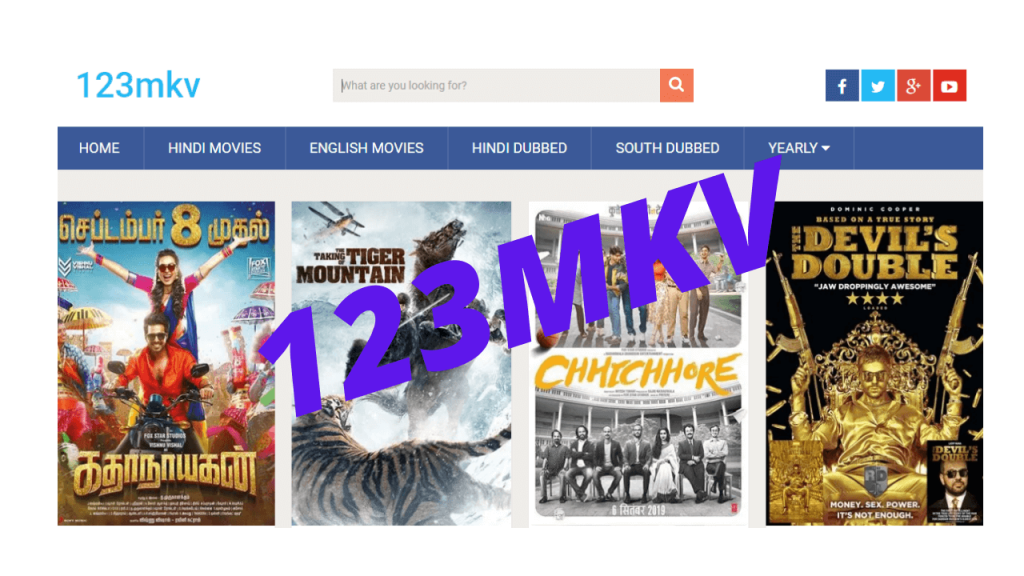This screenshot has width=1024, height=576.
Task: Click the Chhichhore orange title text
Action: (x=638, y=372)
